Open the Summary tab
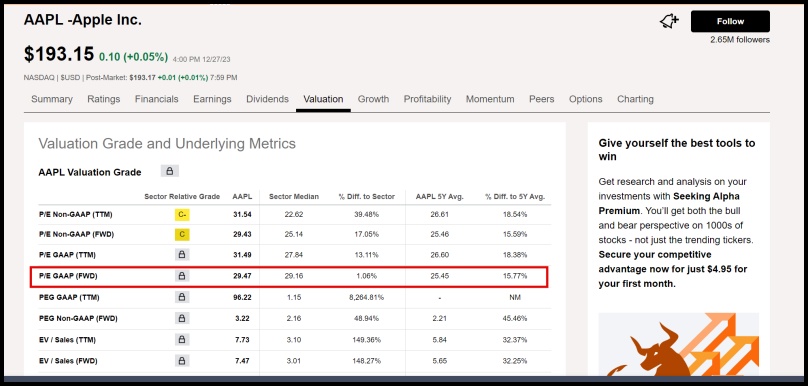The width and height of the screenshot is (808, 386). pyautogui.click(x=52, y=99)
